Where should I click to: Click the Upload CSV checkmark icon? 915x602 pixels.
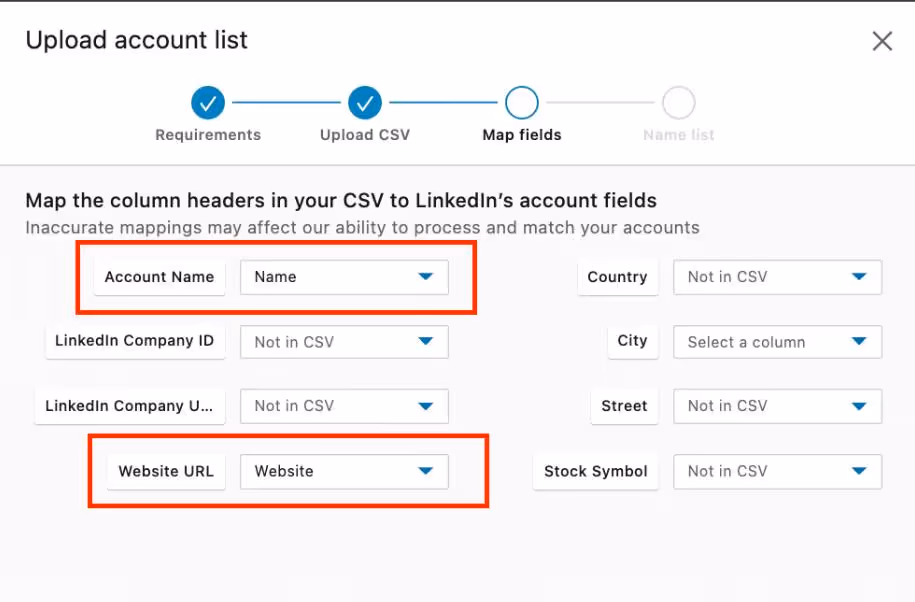pyautogui.click(x=365, y=103)
